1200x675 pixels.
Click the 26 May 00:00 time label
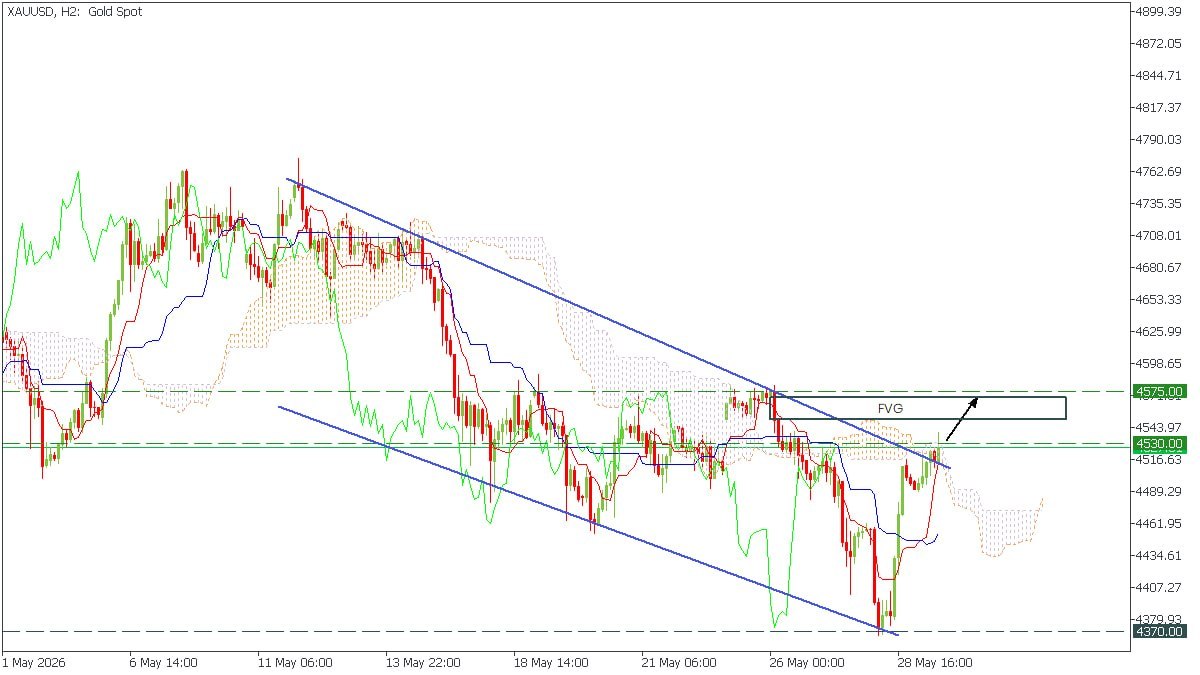(x=807, y=662)
